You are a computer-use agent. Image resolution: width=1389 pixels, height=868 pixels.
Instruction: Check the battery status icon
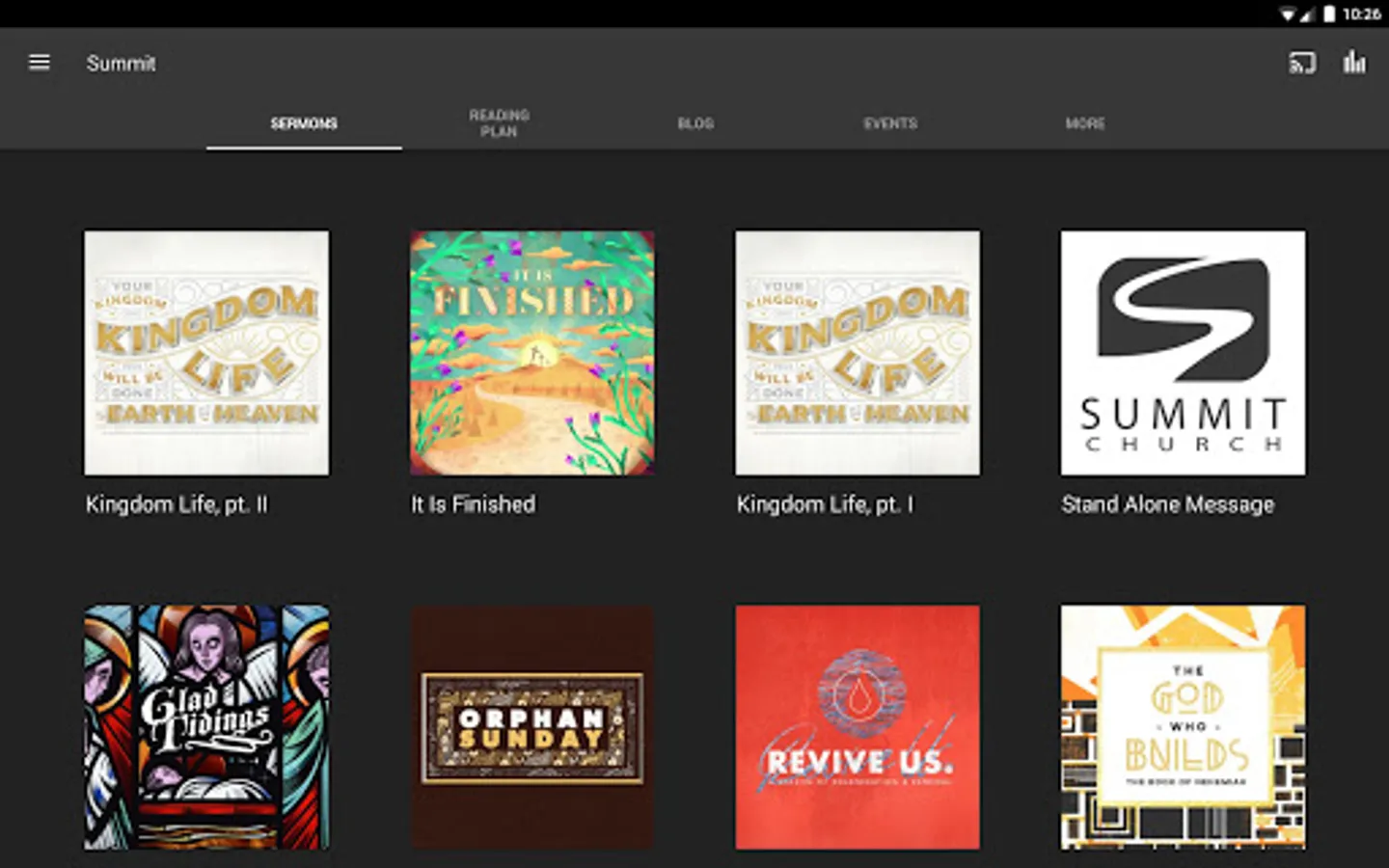pos(1329,14)
